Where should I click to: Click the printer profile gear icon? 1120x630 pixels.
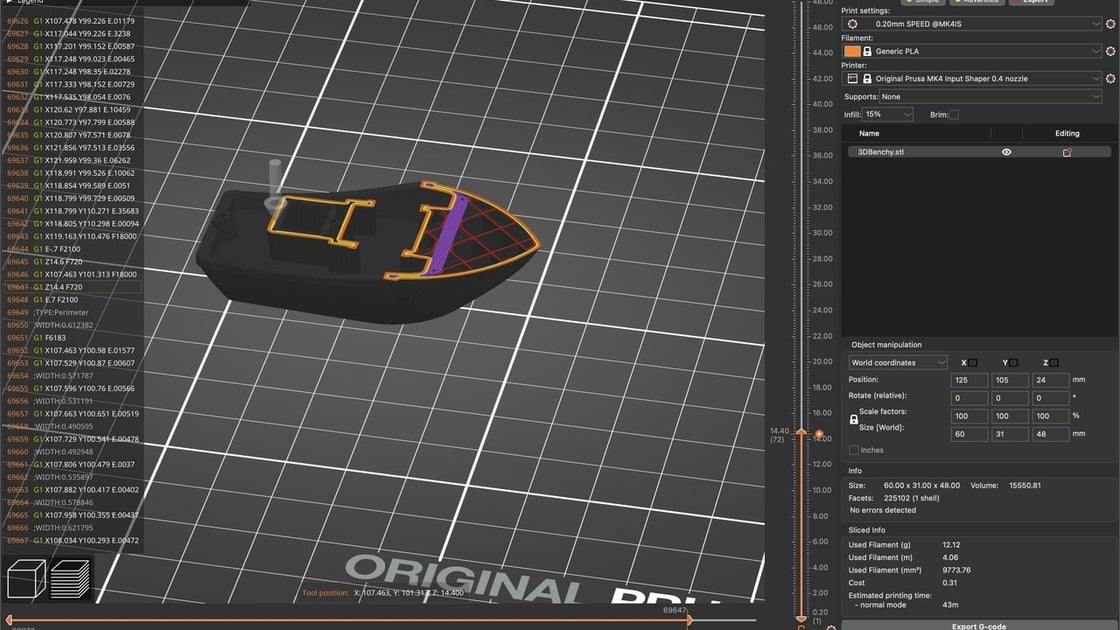1110,78
